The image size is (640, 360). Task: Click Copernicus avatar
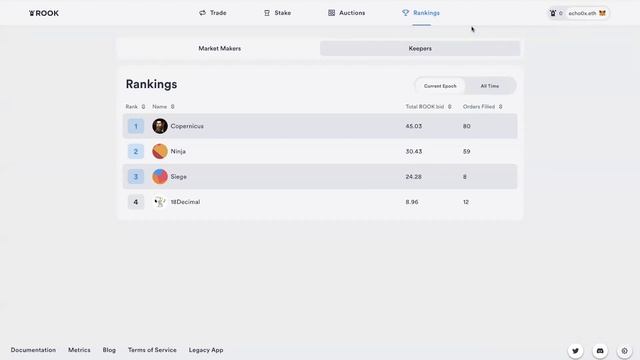[x=160, y=126]
